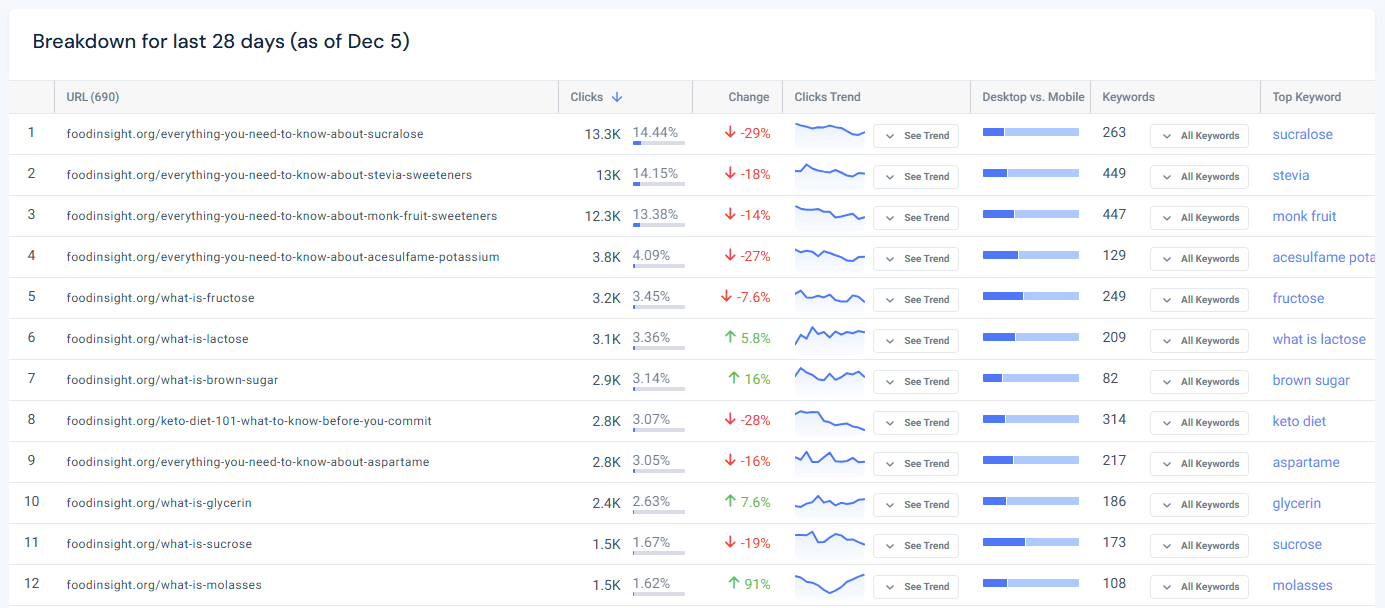This screenshot has width=1385, height=608.
Task: Open the foodinsight.org sucralose article link
Action: pyautogui.click(x=243, y=133)
